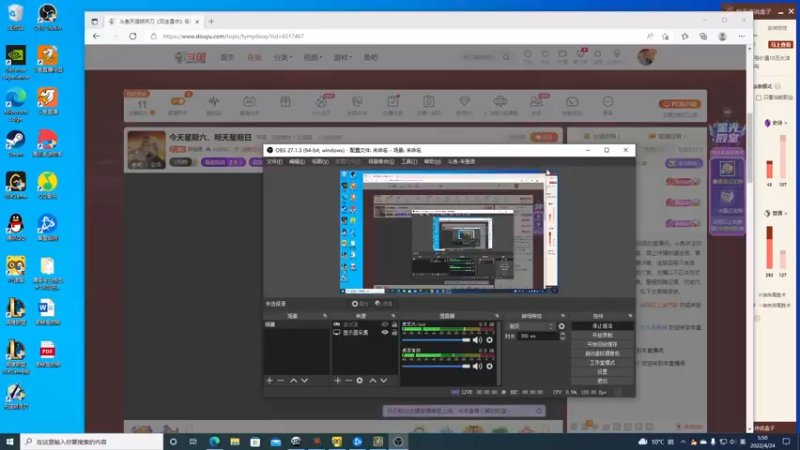Open Steam desktop shortcut
The width and height of the screenshot is (800, 450).
tap(16, 143)
